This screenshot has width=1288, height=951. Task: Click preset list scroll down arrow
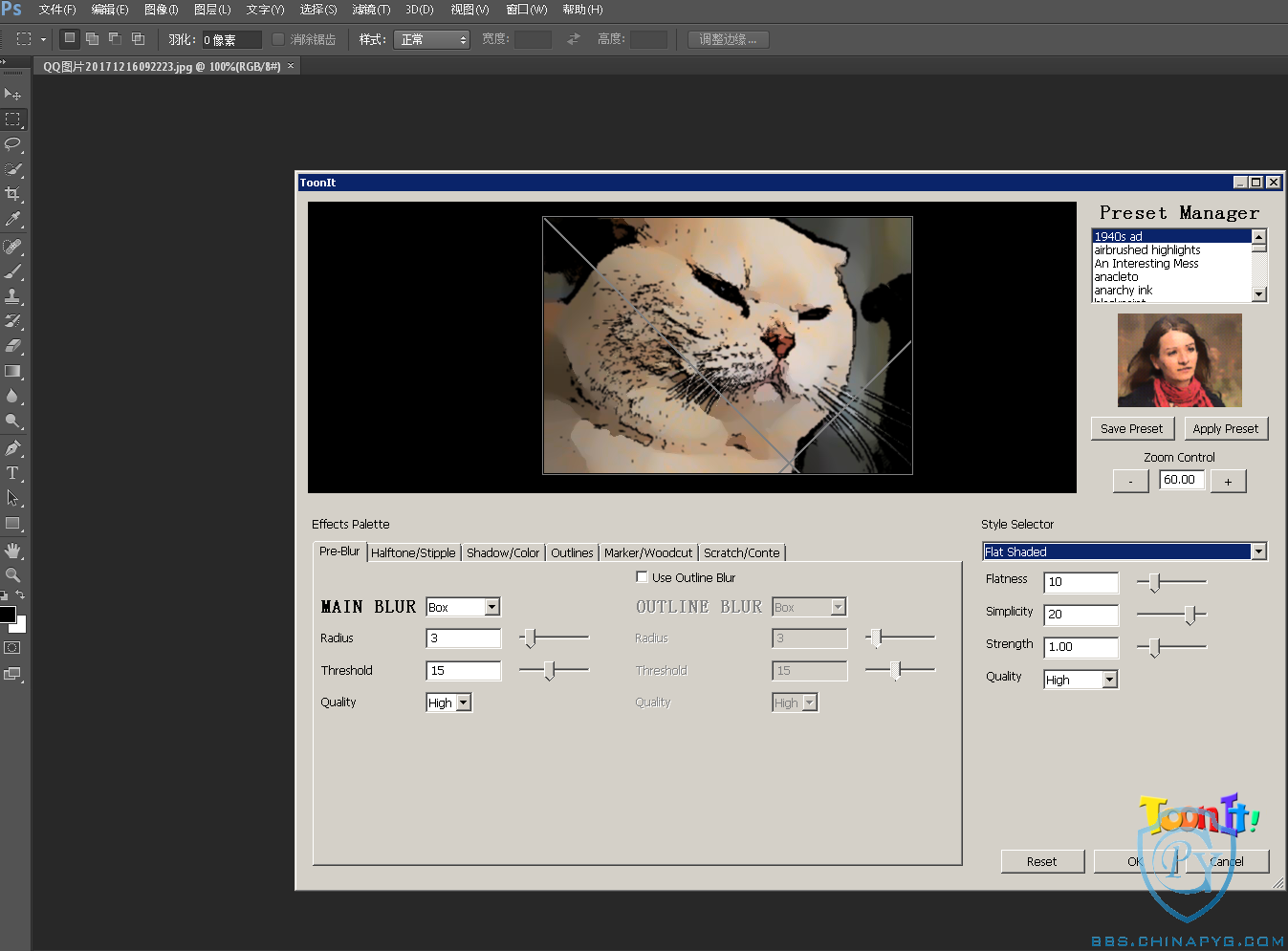[x=1258, y=294]
